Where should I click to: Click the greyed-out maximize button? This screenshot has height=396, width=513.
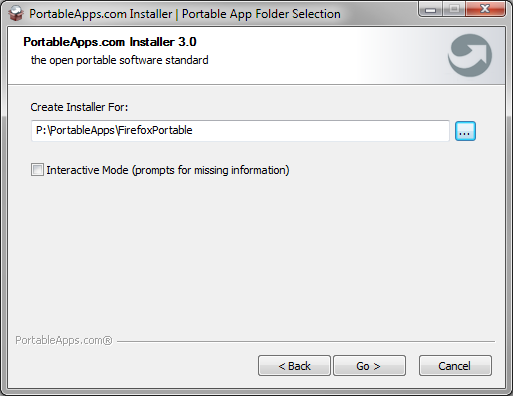pos(454,9)
